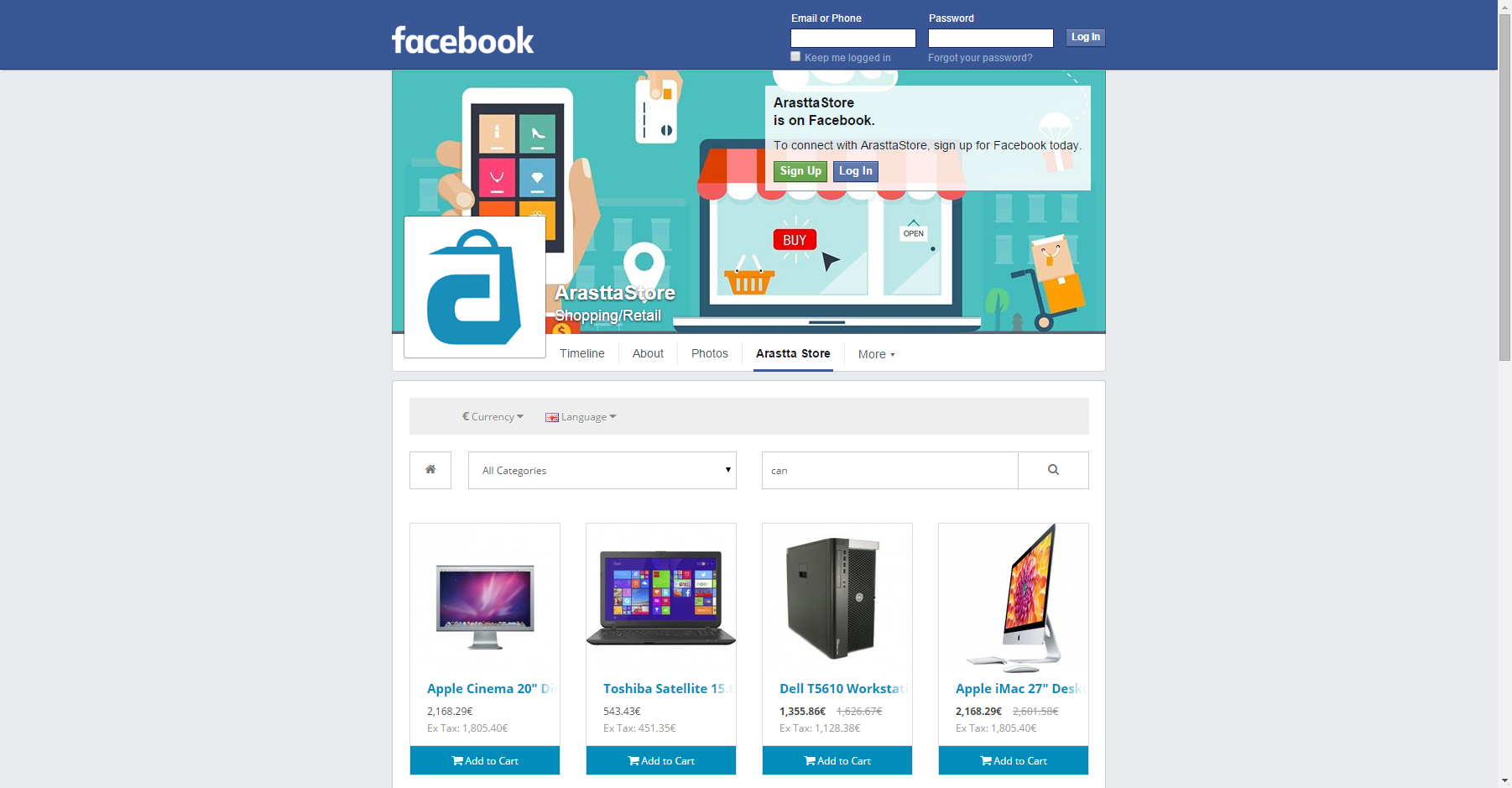Click the page vertical scrollbar thumb
Screen dimensions: 1512x788
pos(1504,186)
